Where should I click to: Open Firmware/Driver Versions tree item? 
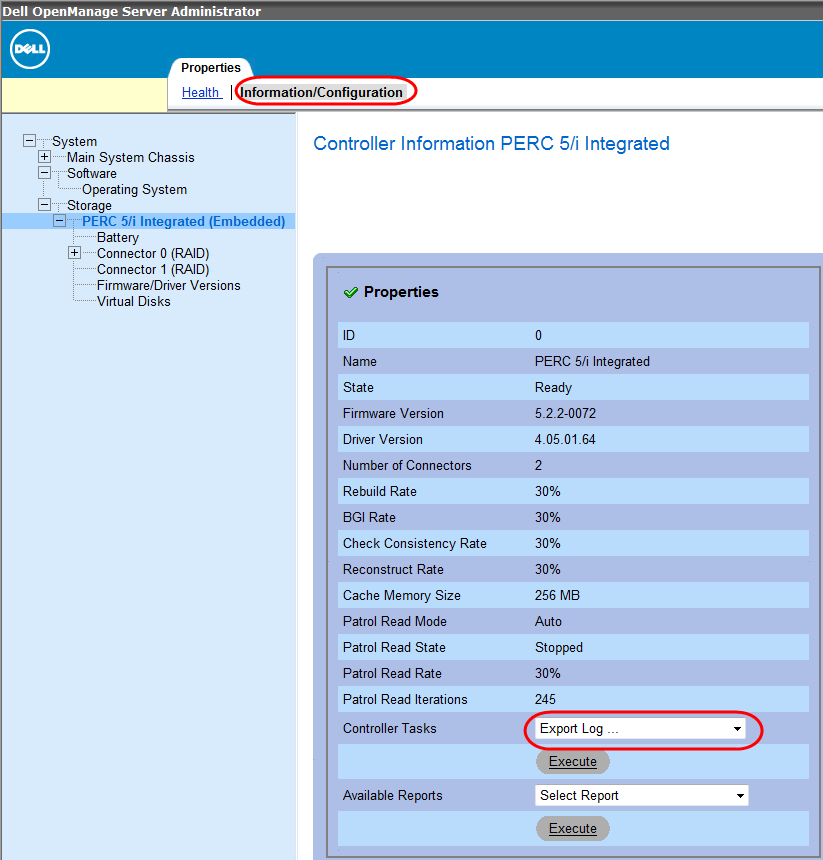point(168,285)
